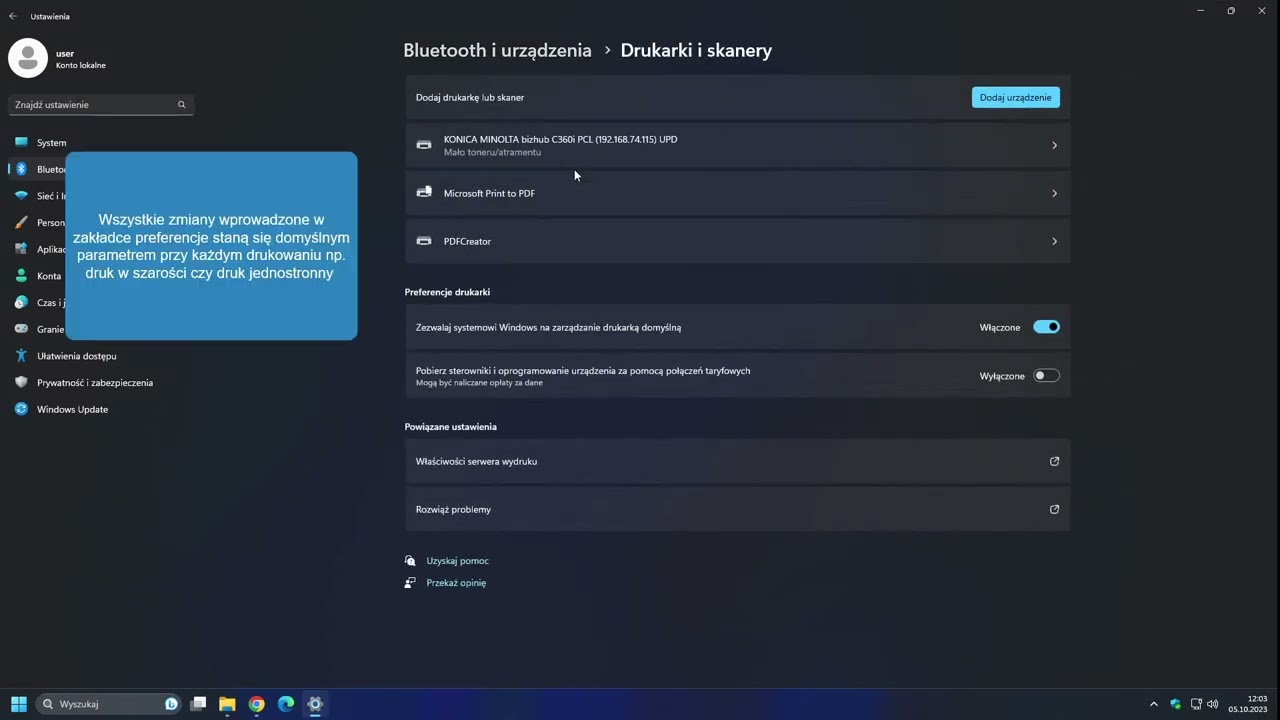Click the Windows Update sync icon
The height and width of the screenshot is (720, 1280).
21,409
